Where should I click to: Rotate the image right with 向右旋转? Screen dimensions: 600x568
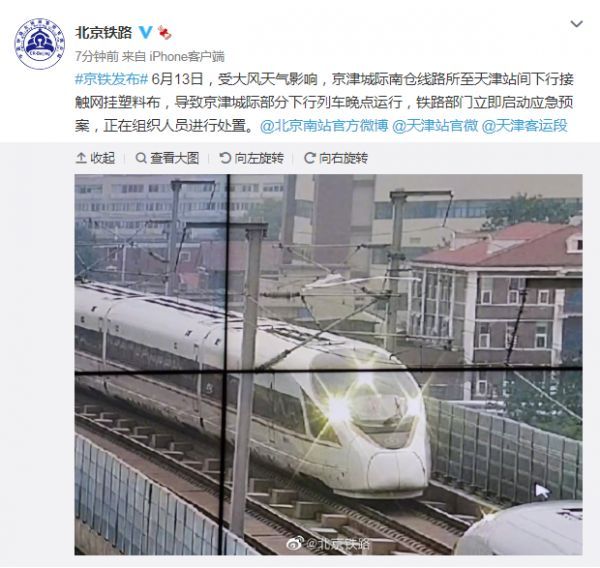pyautogui.click(x=336, y=158)
